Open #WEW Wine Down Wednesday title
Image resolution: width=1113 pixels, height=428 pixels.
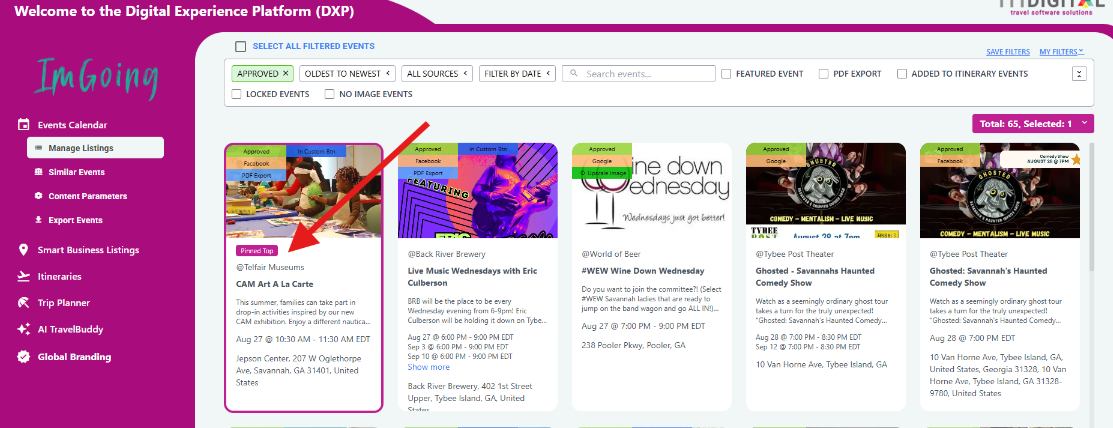tap(642, 271)
